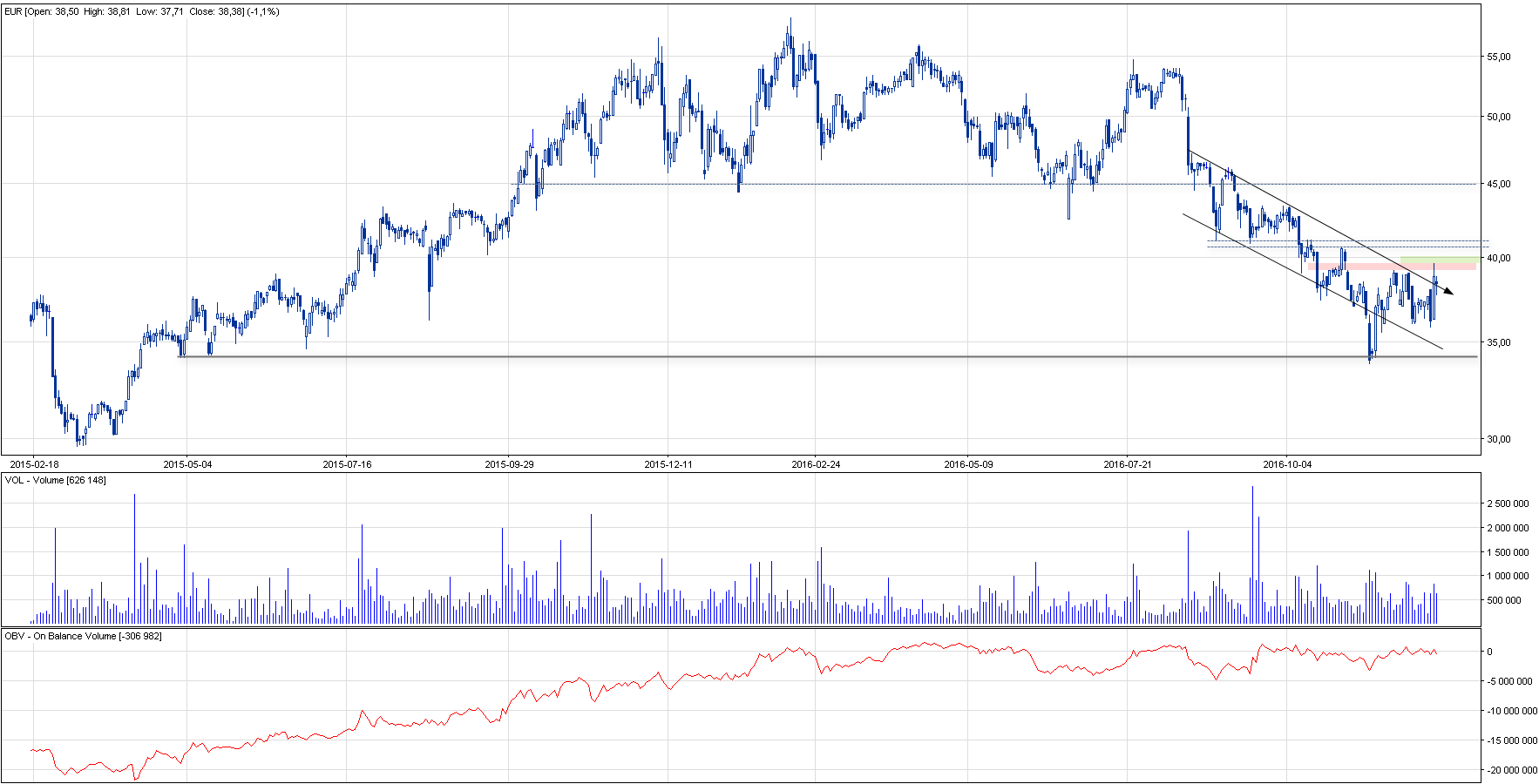Select the OBV - On Balance Volume title
The image size is (1539, 784).
(84, 637)
